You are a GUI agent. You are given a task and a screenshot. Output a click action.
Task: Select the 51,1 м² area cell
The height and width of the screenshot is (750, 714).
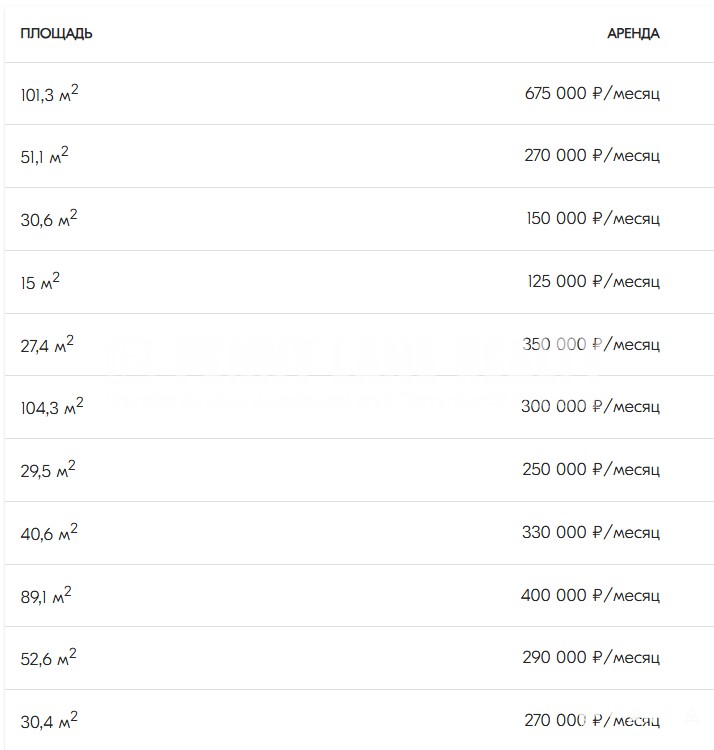[x=45, y=156]
